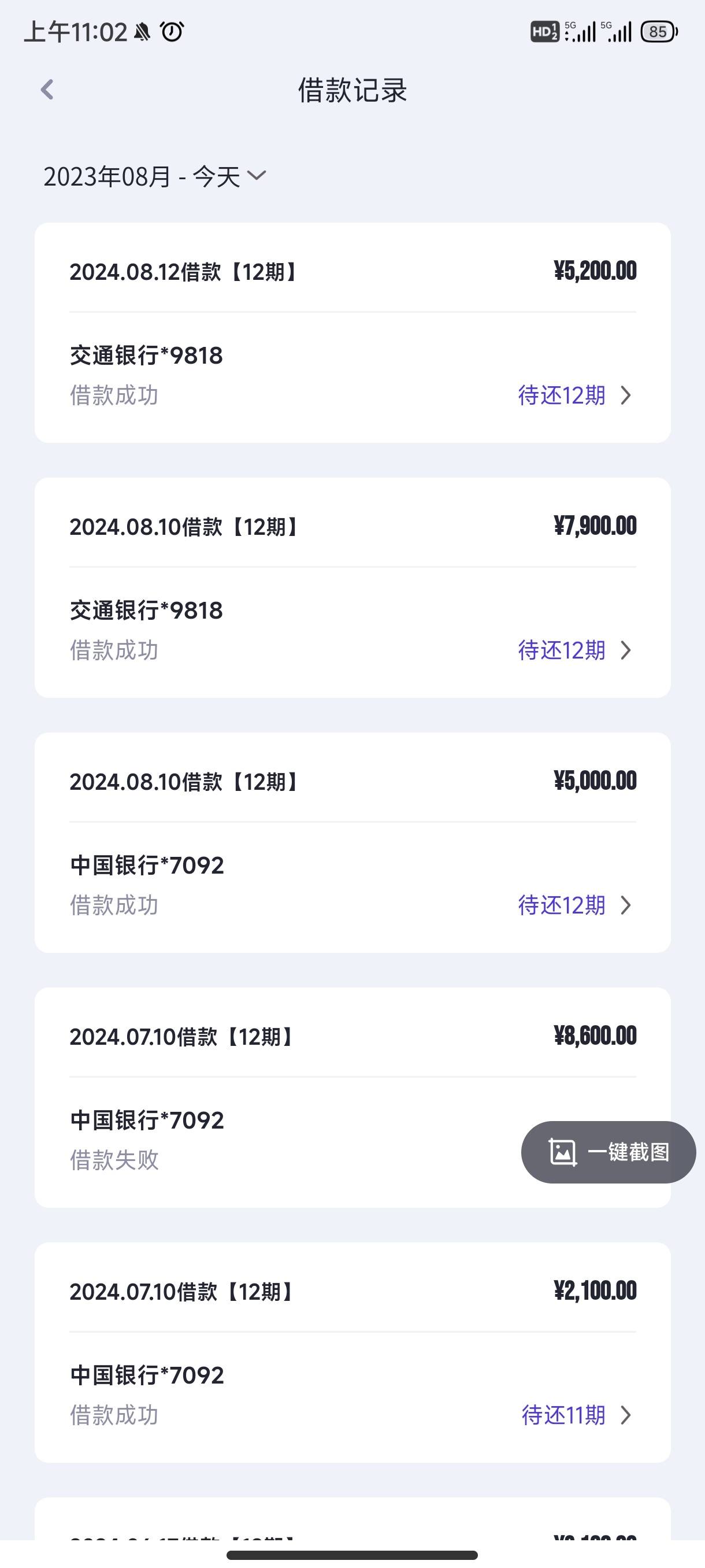Open the partially visible last loan card

tap(353, 1519)
